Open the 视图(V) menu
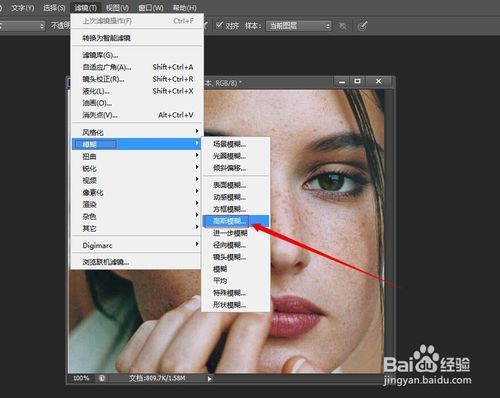Viewport: 500px width, 398px height. point(117,8)
